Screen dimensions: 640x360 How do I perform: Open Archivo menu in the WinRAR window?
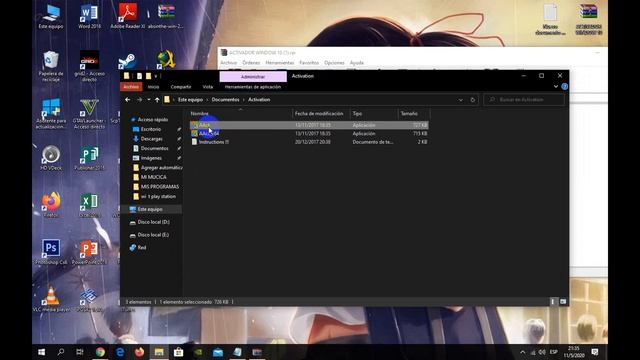[229, 63]
